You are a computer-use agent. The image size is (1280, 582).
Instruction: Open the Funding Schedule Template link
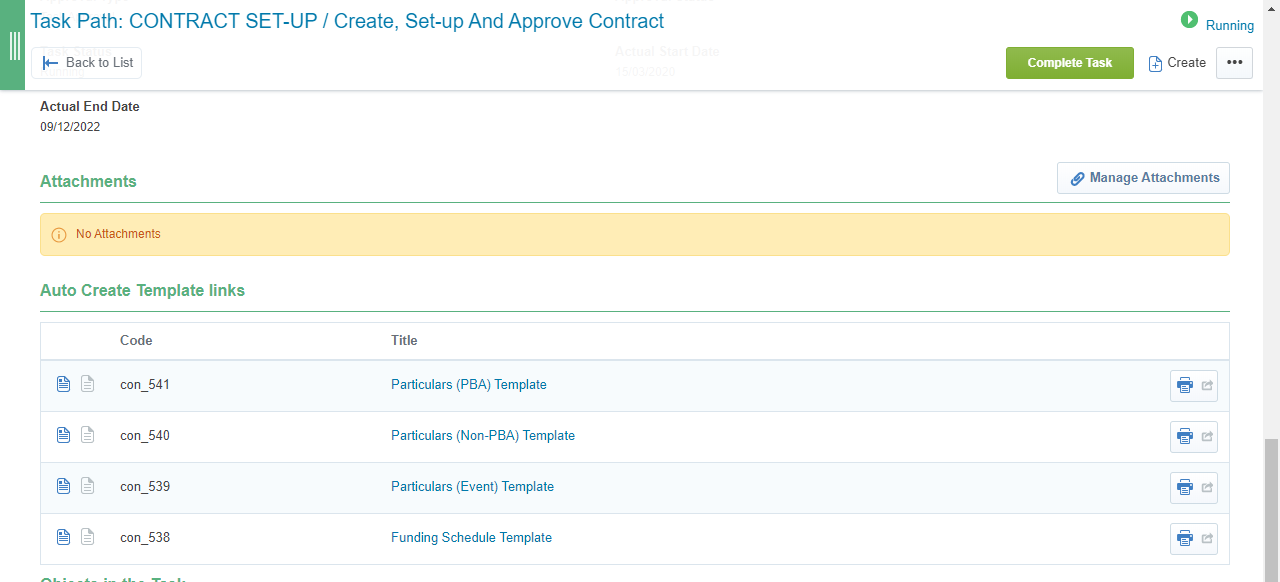[471, 538]
